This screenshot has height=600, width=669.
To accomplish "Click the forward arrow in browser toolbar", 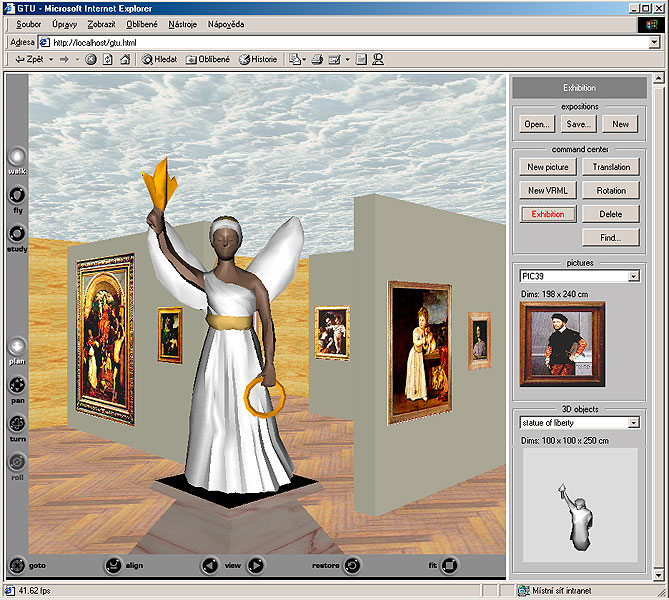I will coord(64,59).
